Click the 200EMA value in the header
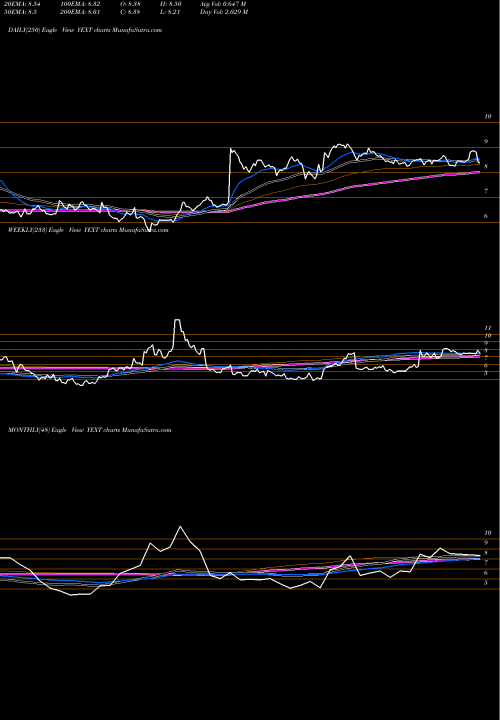Image resolution: width=500 pixels, height=720 pixels. 80,12
